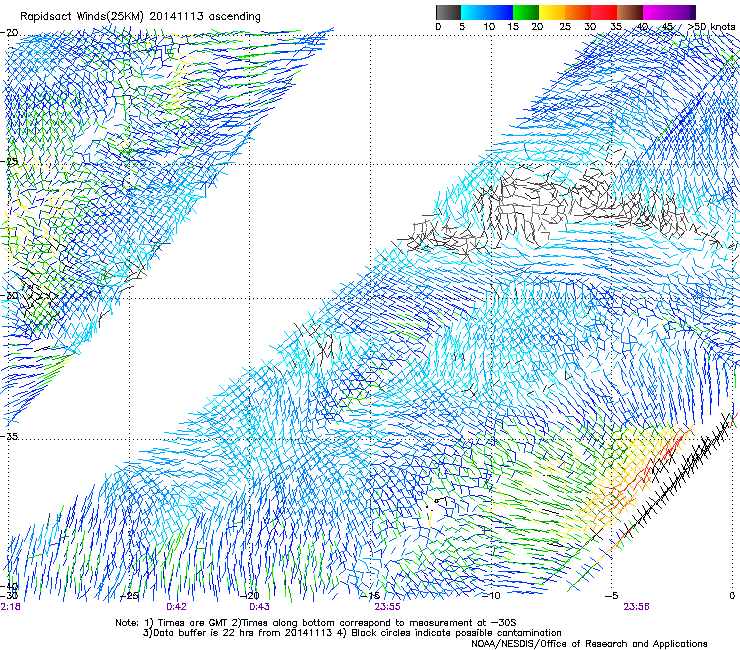Click the longitude '-15' label on bottom axis

[370, 596]
